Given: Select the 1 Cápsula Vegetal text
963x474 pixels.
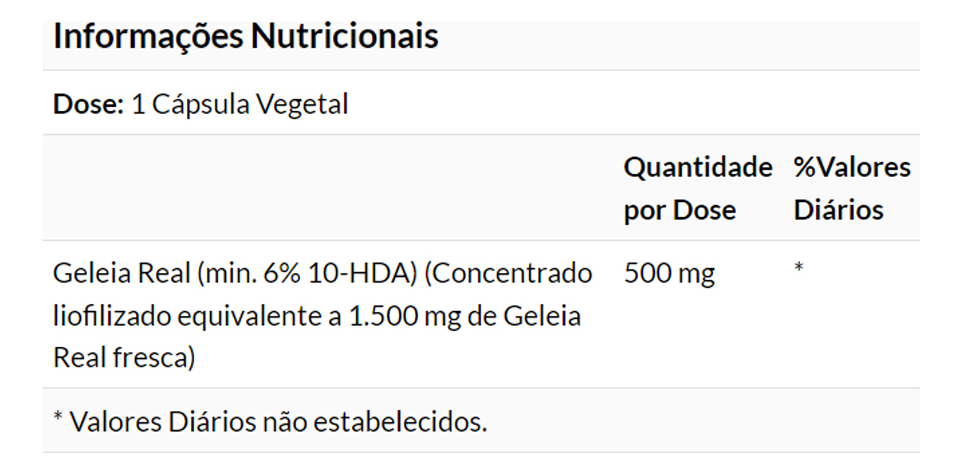Looking at the screenshot, I should (240, 105).
